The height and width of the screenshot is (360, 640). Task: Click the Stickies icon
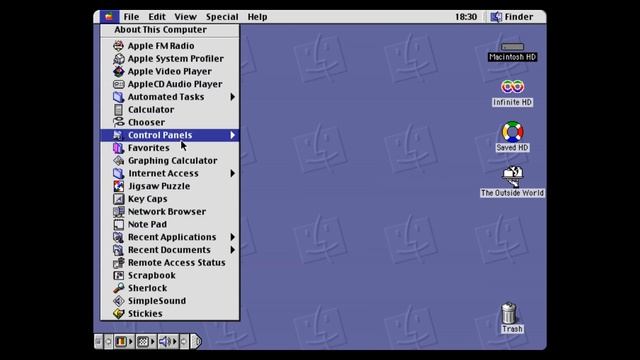click(118, 314)
